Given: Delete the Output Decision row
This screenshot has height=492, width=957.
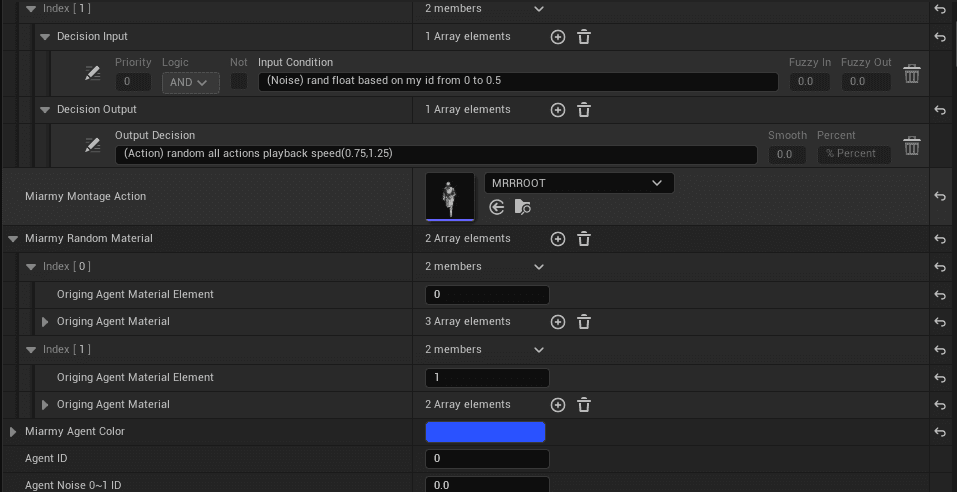Looking at the screenshot, I should 911,146.
